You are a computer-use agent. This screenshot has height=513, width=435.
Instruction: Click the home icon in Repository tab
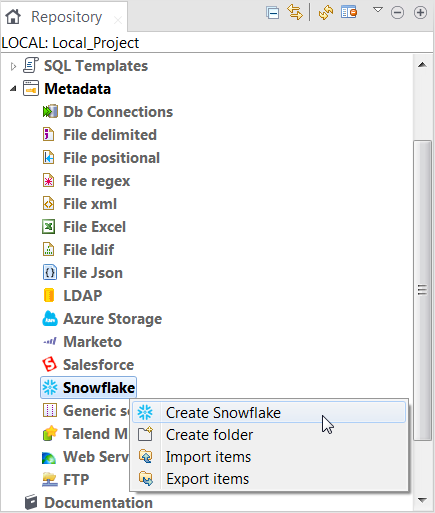click(13, 16)
